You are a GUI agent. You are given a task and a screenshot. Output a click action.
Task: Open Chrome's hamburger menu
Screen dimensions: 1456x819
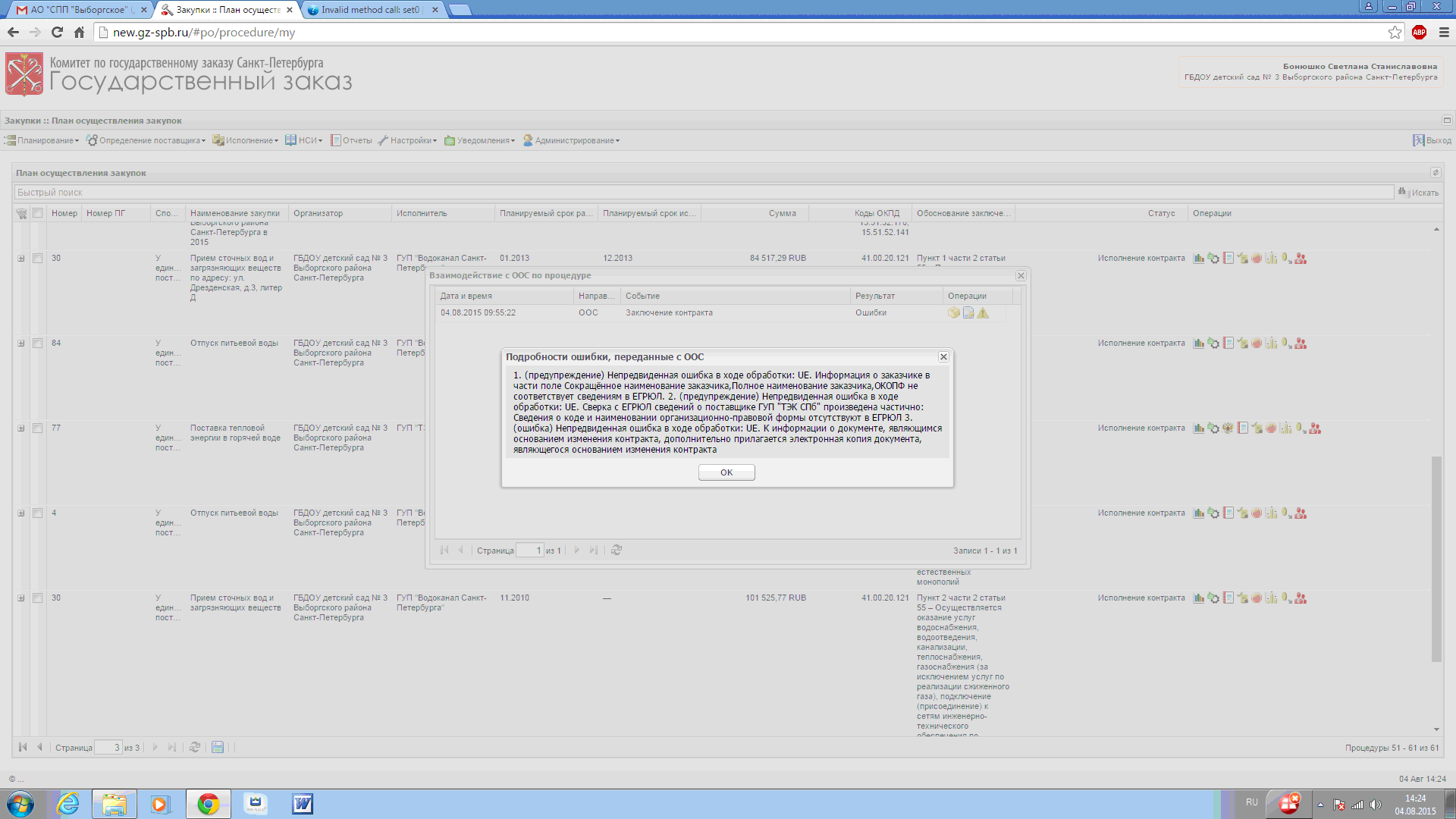(x=1444, y=32)
